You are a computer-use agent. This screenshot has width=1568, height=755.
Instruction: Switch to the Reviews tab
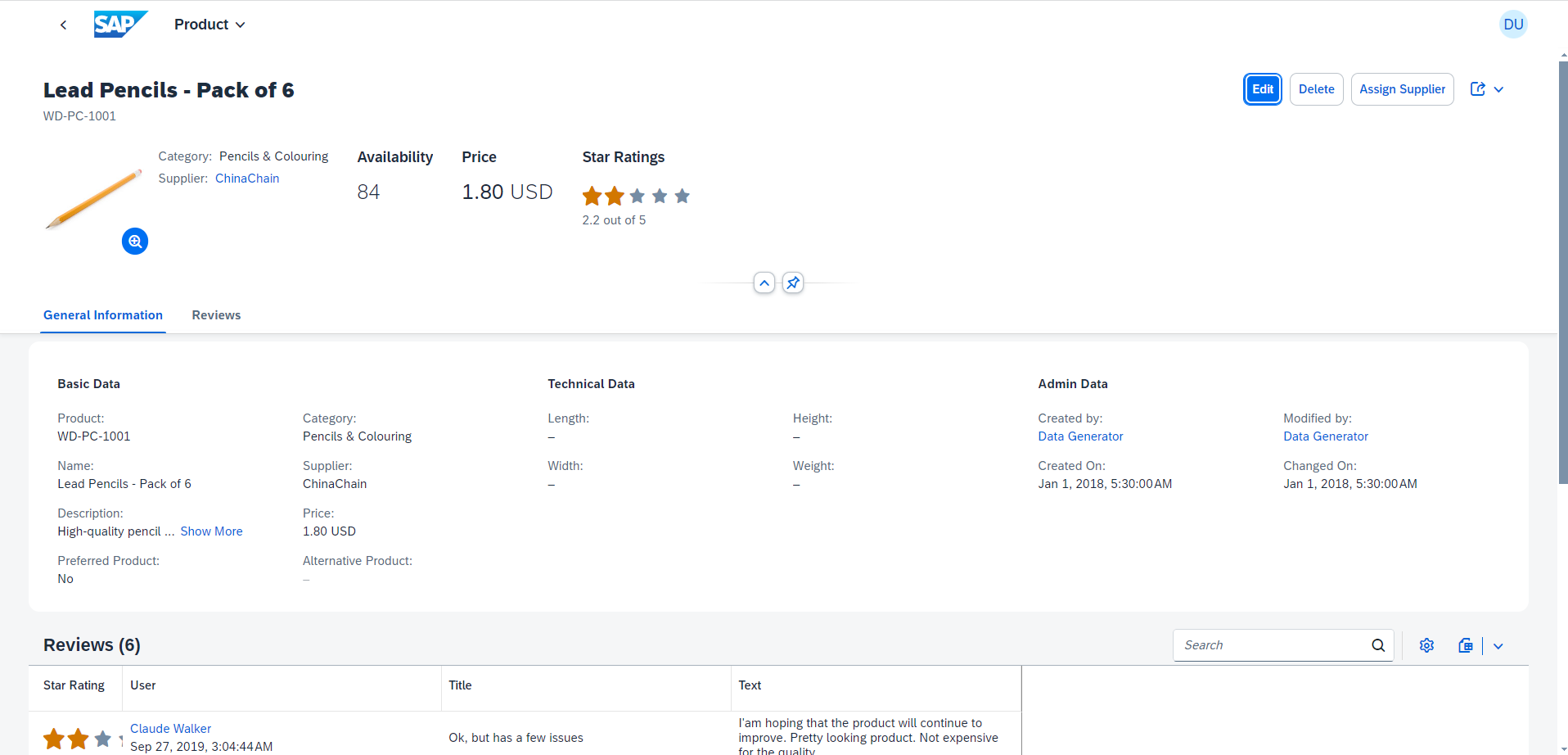216,315
